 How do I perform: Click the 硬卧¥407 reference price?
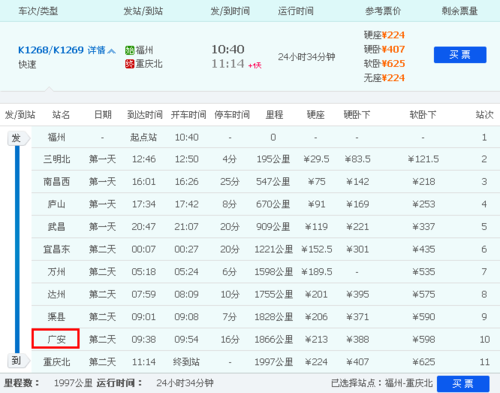coord(384,49)
